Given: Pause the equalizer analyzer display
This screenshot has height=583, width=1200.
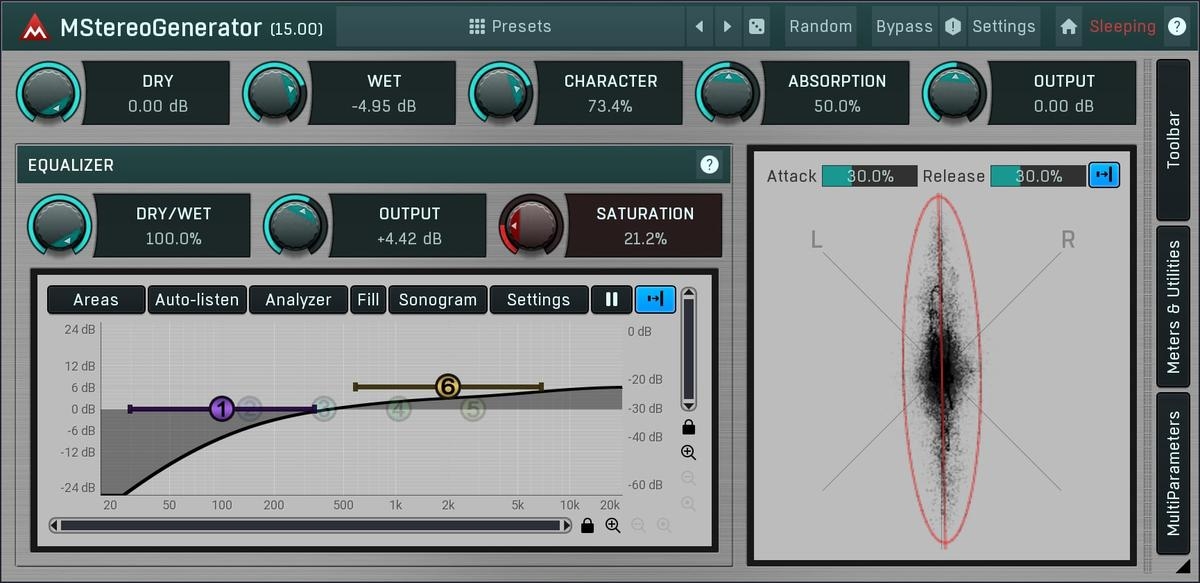Looking at the screenshot, I should tap(611, 299).
